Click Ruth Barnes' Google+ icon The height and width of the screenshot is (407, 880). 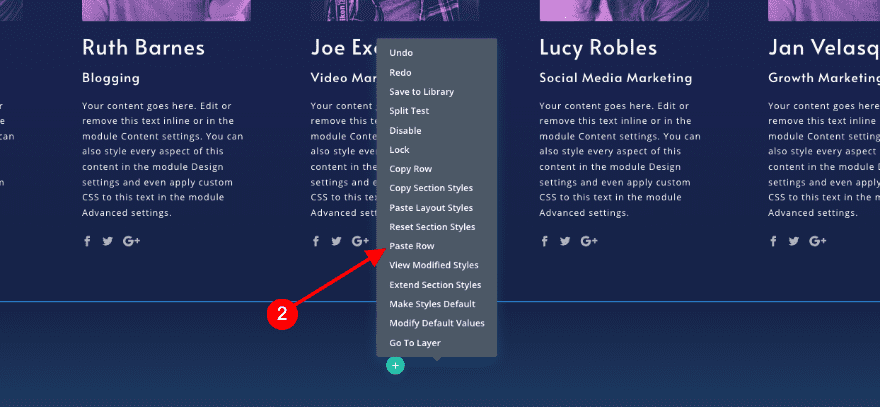[x=131, y=241]
